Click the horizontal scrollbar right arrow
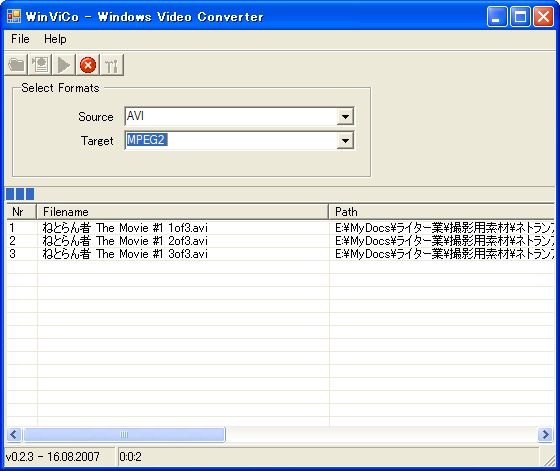 coord(545,435)
